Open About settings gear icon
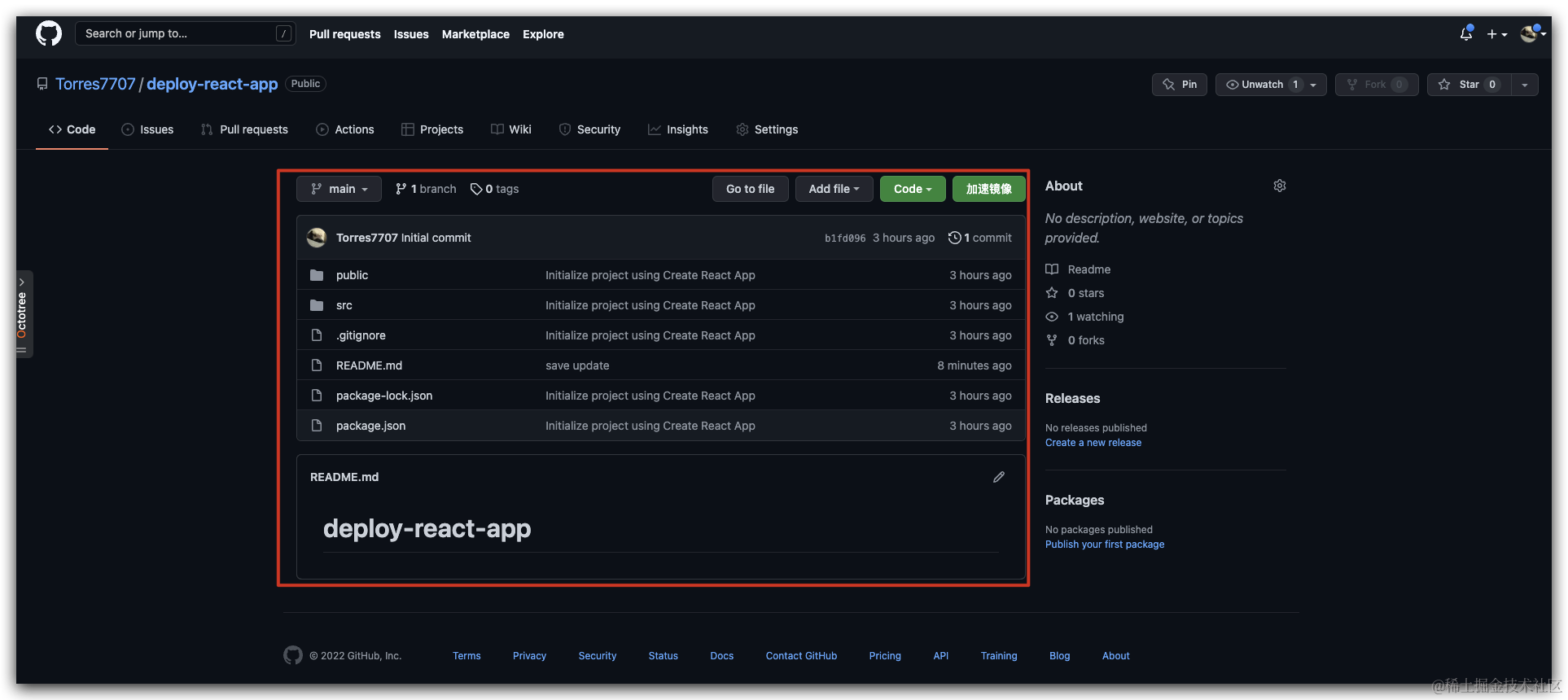The height and width of the screenshot is (700, 1568). pyautogui.click(x=1280, y=186)
